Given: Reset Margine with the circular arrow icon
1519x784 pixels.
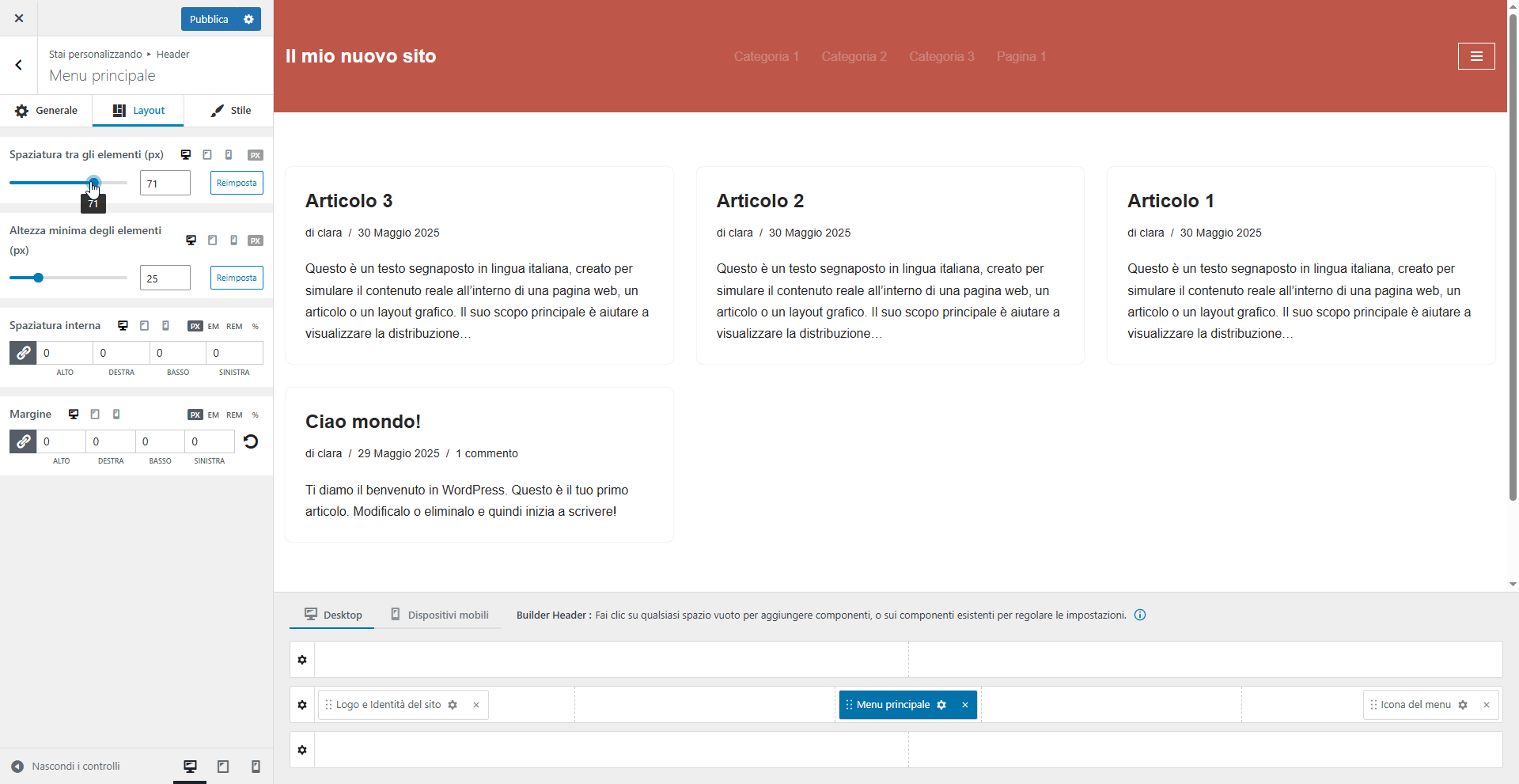Looking at the screenshot, I should click(x=251, y=441).
